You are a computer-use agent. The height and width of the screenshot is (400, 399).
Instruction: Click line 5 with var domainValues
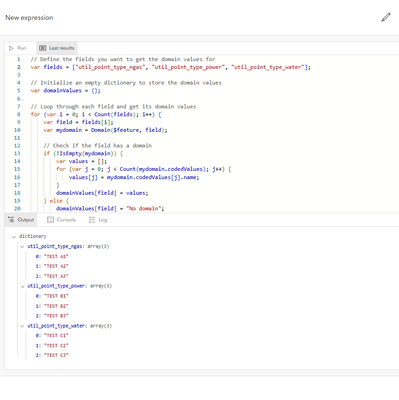(65, 91)
